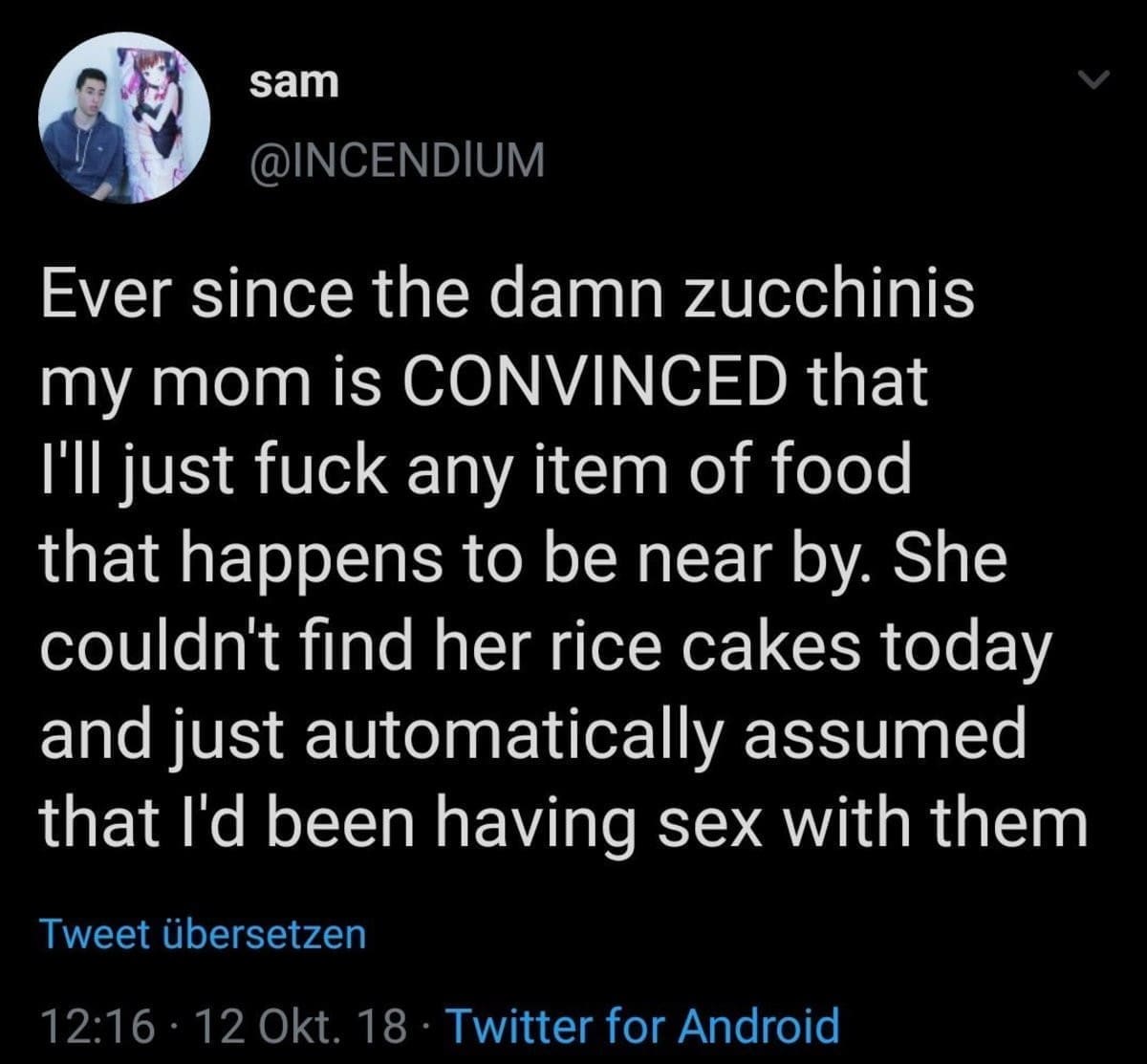1147x1064 pixels.
Task: Click the word "assumed" in the tweet
Action: pyautogui.click(x=903, y=734)
